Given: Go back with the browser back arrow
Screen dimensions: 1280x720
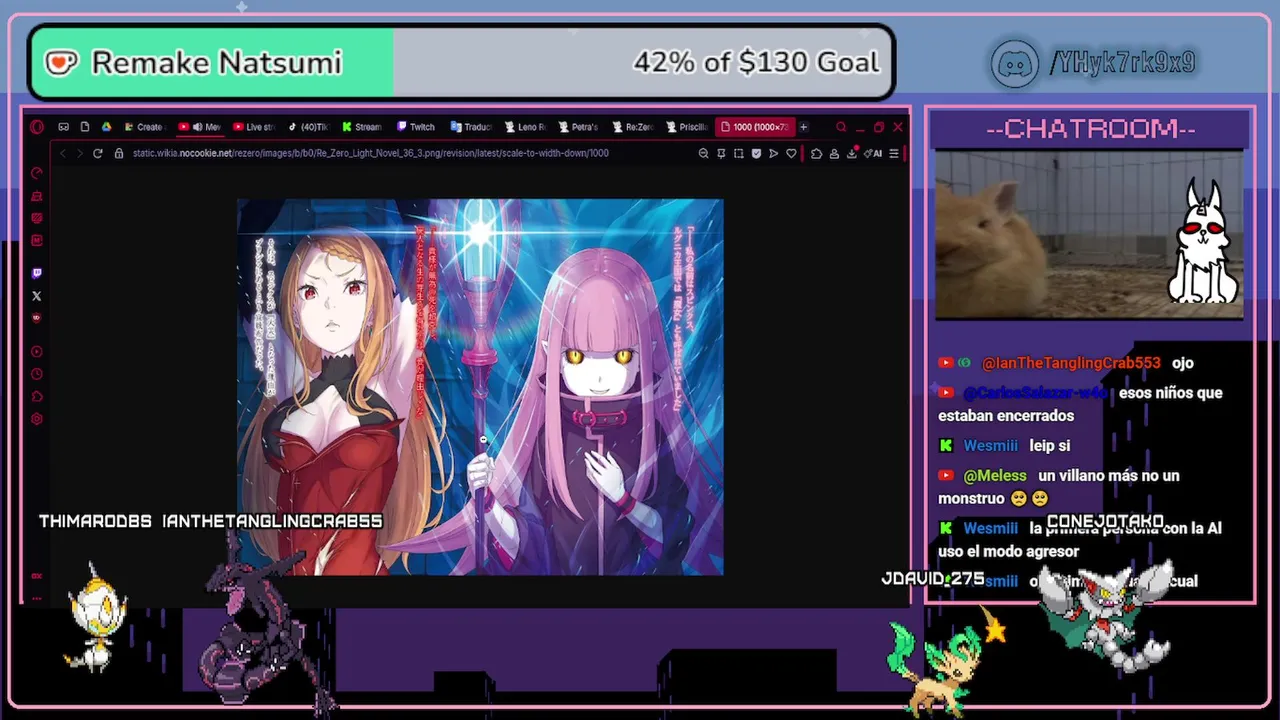Looking at the screenshot, I should pyautogui.click(x=62, y=153).
